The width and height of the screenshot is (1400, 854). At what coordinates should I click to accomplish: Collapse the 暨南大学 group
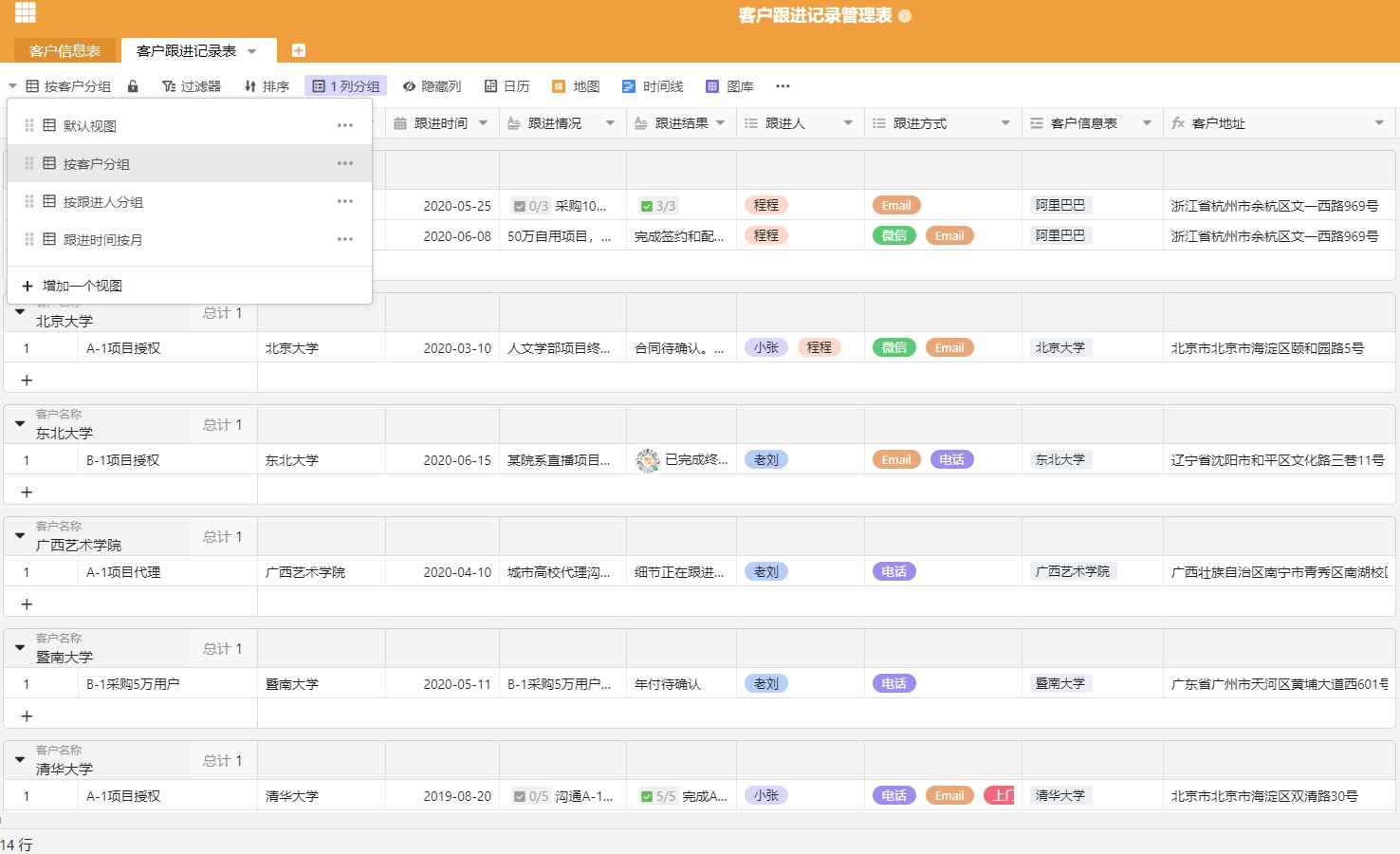[x=20, y=648]
